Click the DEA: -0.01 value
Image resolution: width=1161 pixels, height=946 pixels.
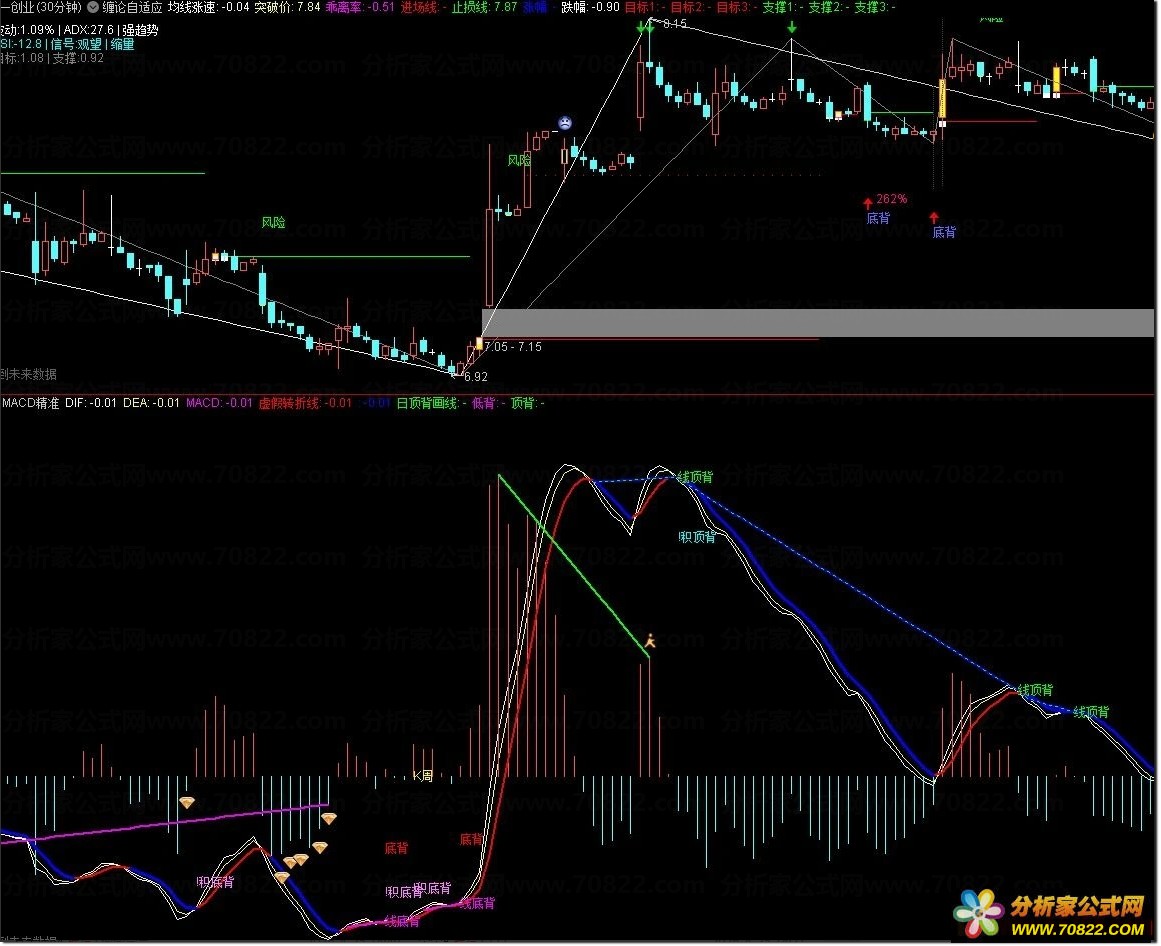tap(151, 403)
